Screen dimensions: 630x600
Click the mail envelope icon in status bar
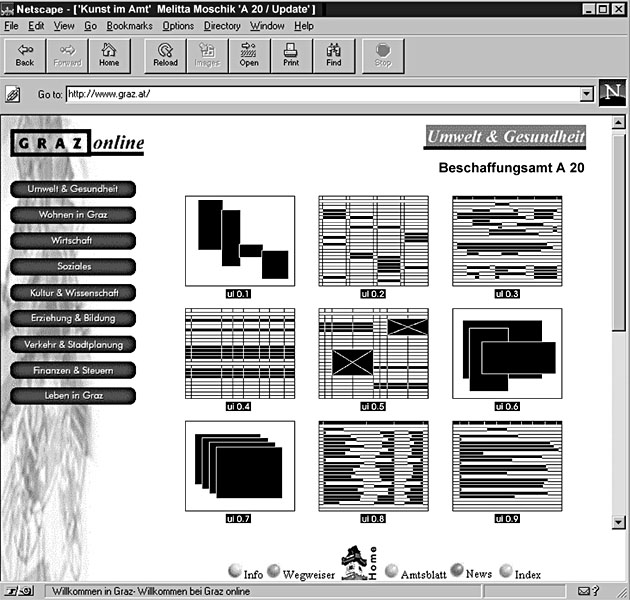click(x=583, y=591)
